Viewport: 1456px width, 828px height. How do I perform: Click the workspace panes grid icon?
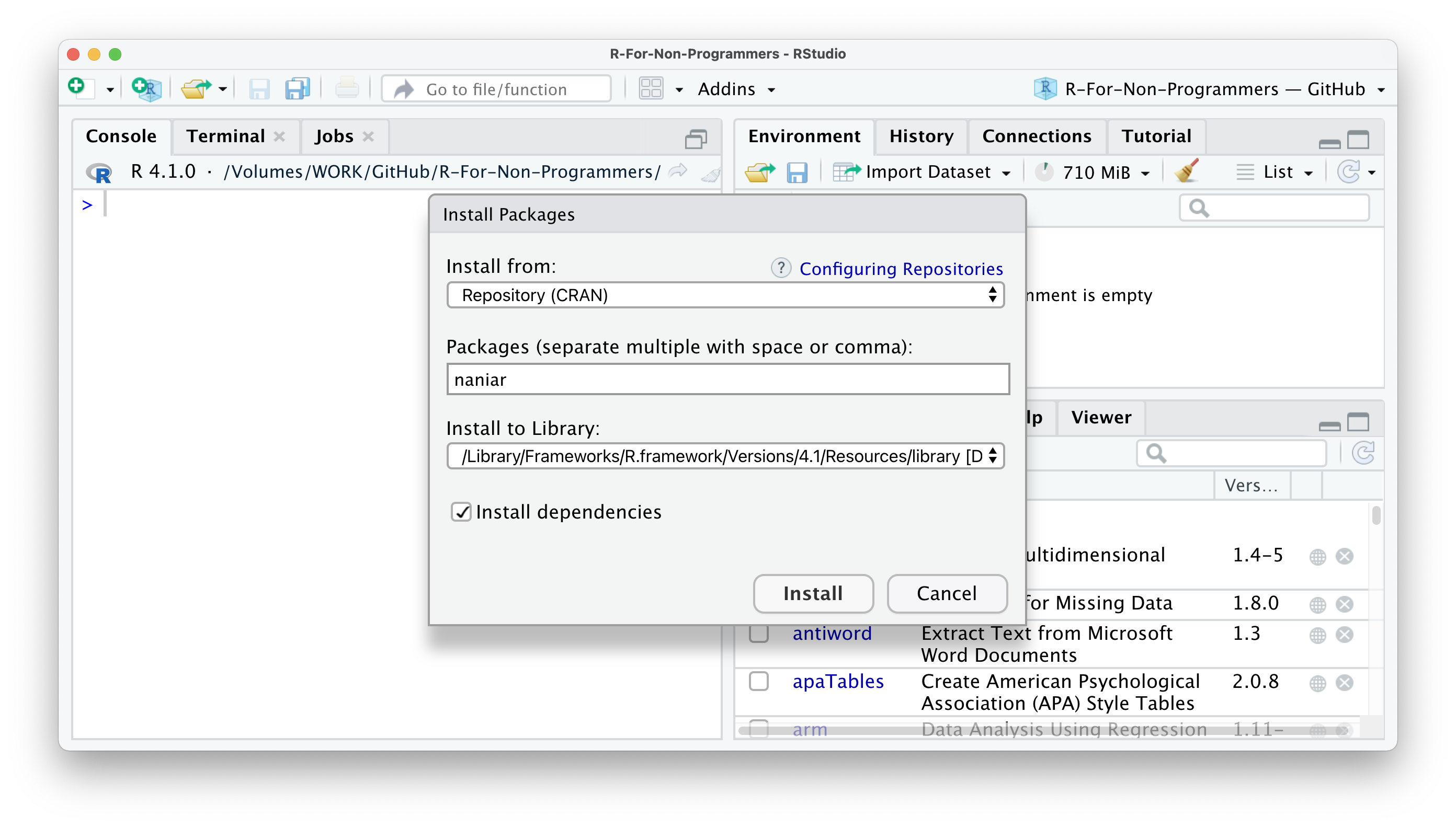(651, 89)
